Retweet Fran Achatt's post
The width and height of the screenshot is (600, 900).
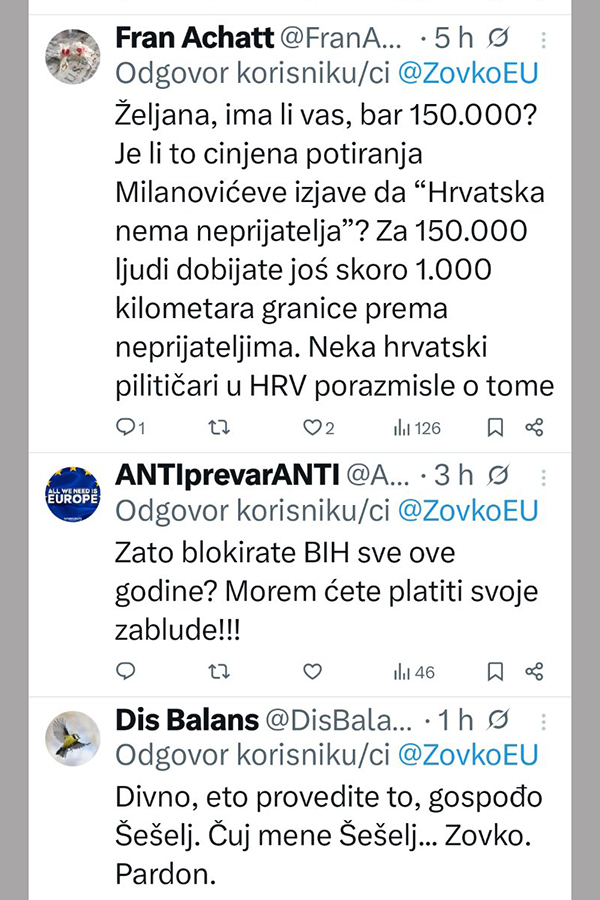point(218,428)
